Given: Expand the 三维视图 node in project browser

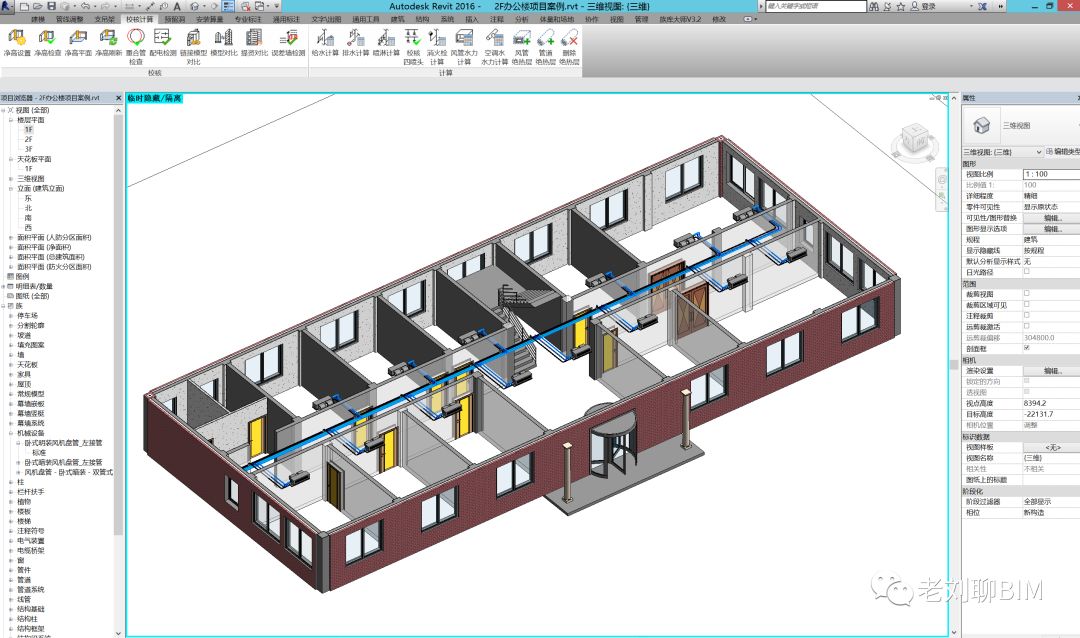Looking at the screenshot, I should [x=11, y=178].
